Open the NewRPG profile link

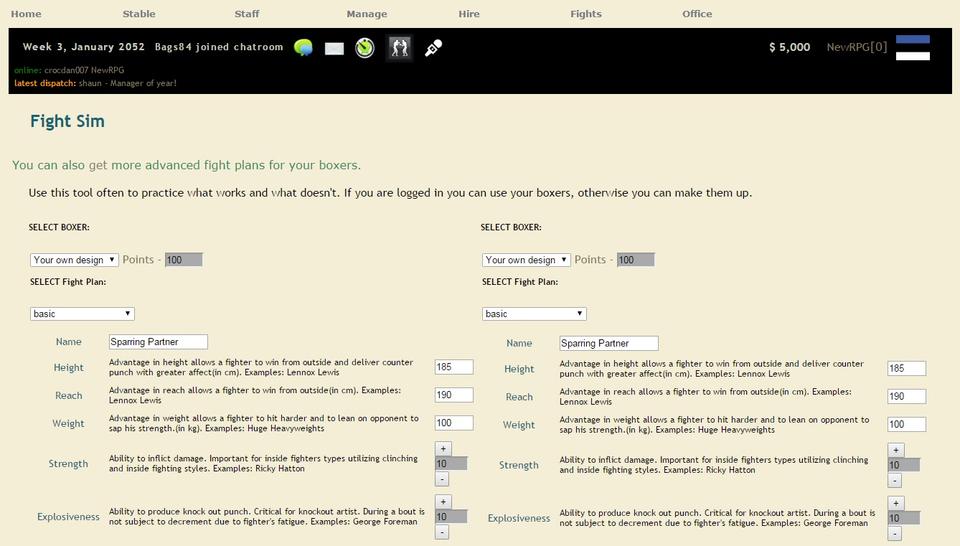tap(849, 47)
